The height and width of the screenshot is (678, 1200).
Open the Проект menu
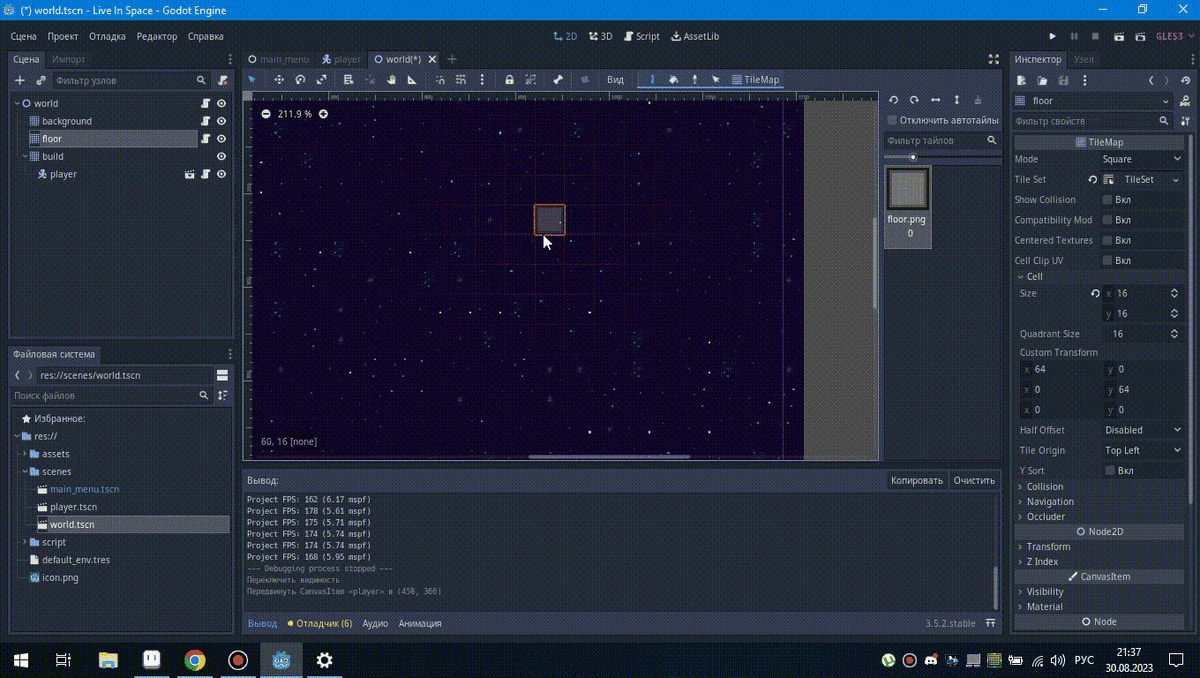63,36
